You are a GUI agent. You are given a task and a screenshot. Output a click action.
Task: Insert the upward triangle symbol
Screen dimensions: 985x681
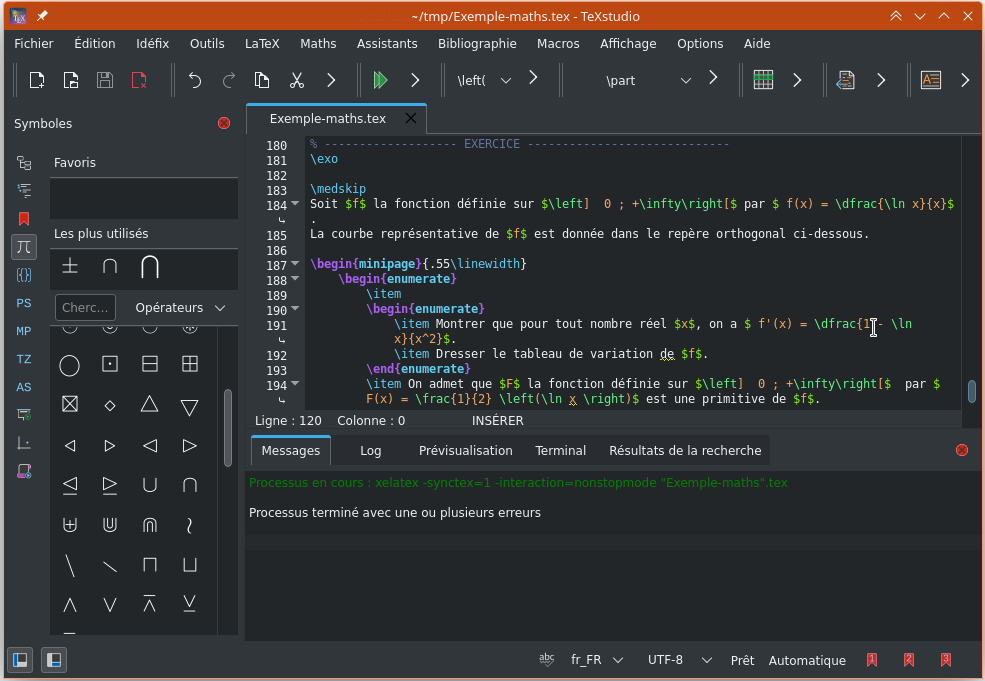click(x=150, y=404)
